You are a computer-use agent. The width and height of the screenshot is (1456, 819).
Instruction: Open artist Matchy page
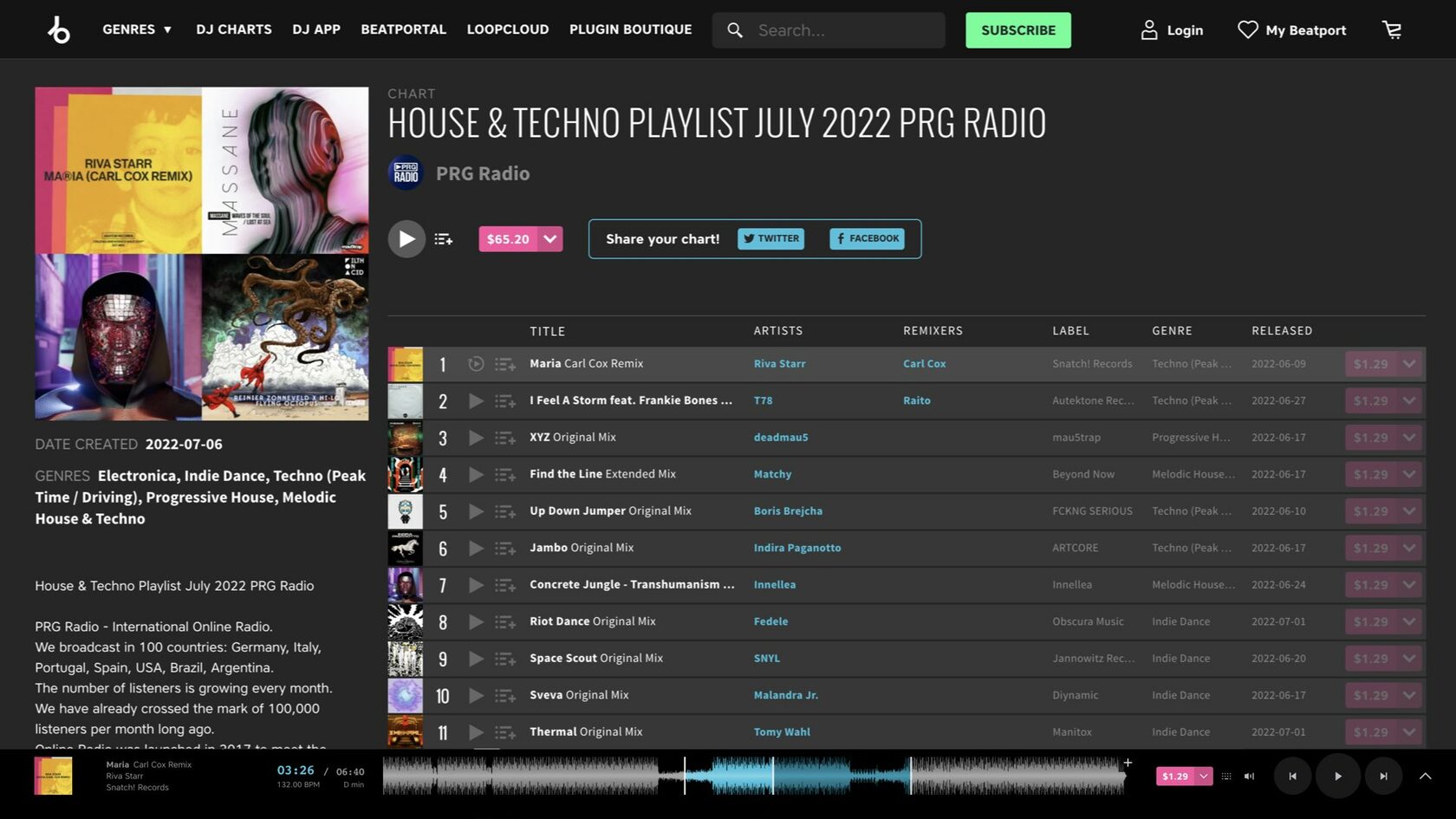(x=773, y=474)
